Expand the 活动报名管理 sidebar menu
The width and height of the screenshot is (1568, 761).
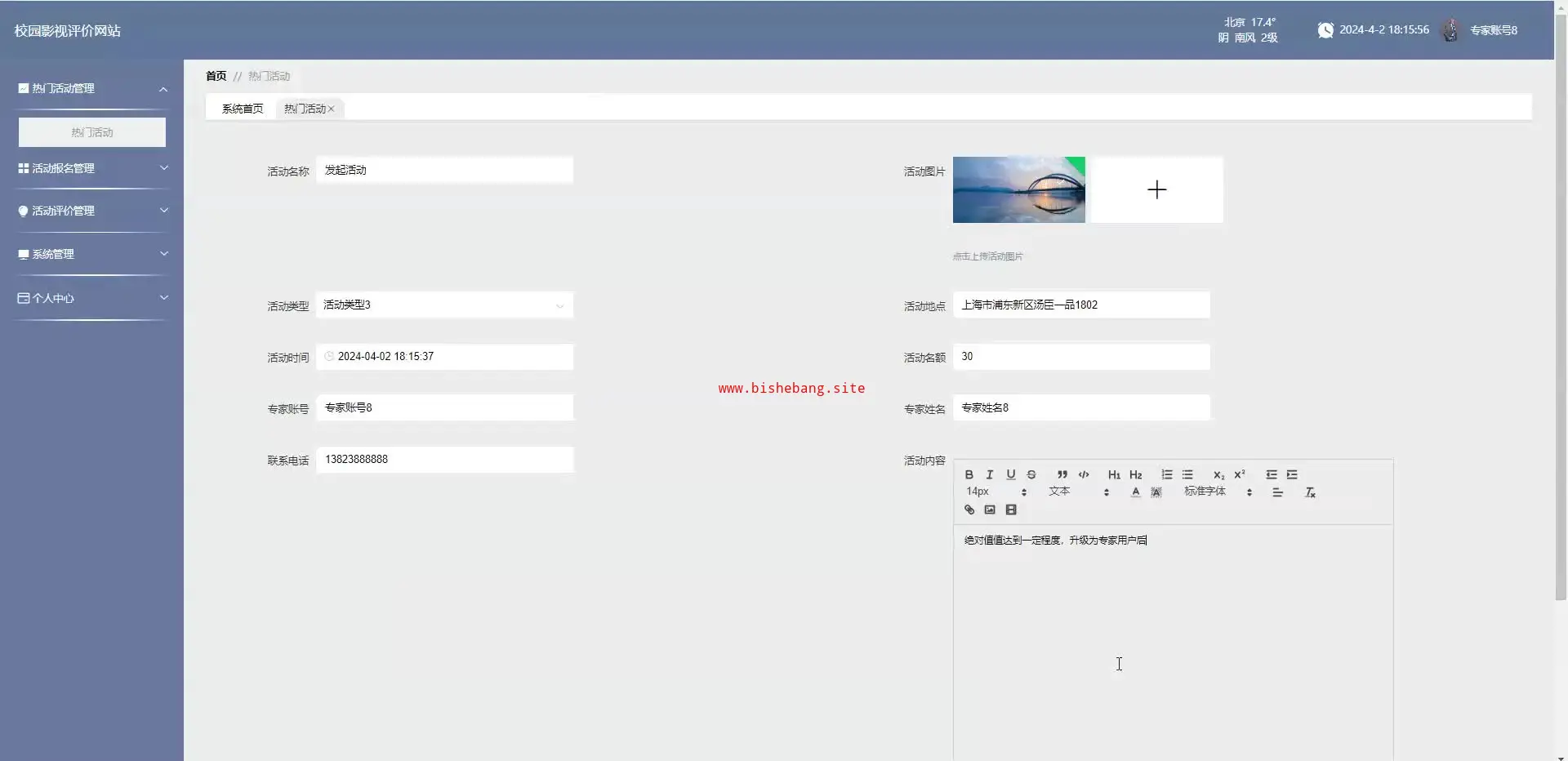91,168
